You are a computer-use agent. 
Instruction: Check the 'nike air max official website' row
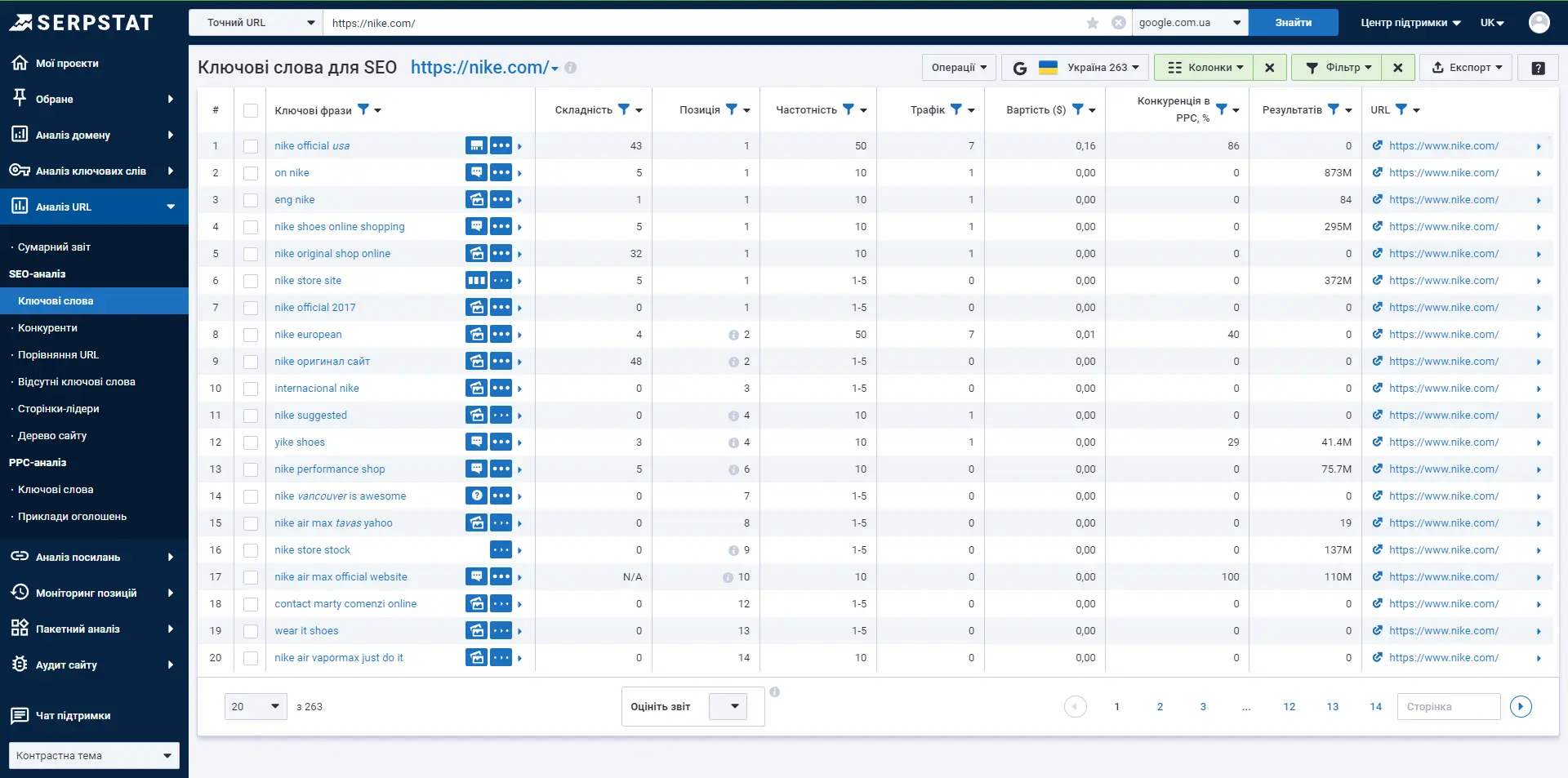pyautogui.click(x=251, y=577)
